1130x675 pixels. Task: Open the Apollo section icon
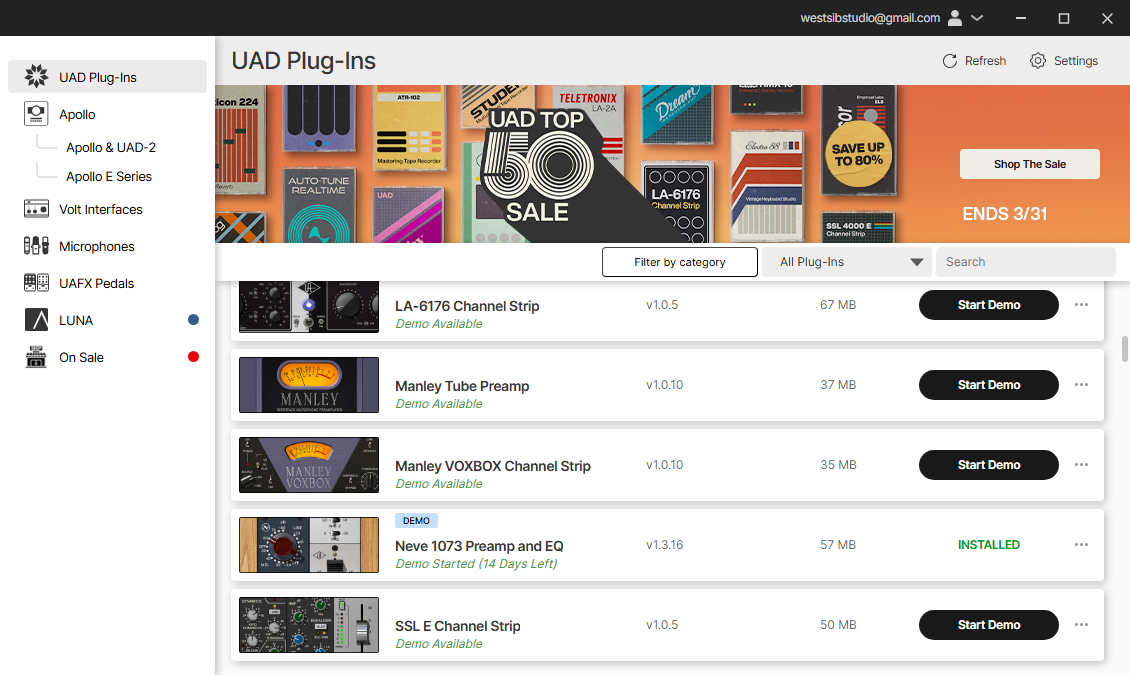36,114
